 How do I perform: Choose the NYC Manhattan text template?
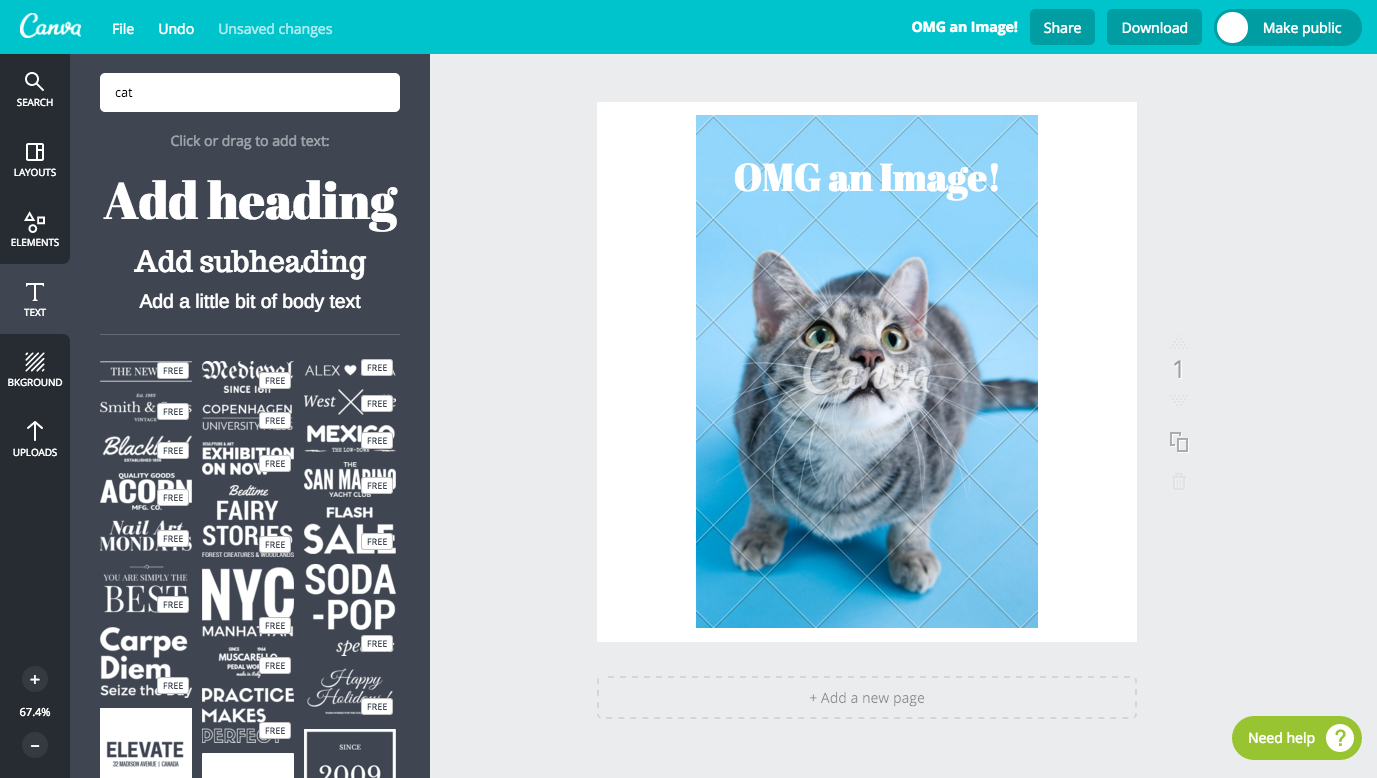pyautogui.click(x=247, y=602)
